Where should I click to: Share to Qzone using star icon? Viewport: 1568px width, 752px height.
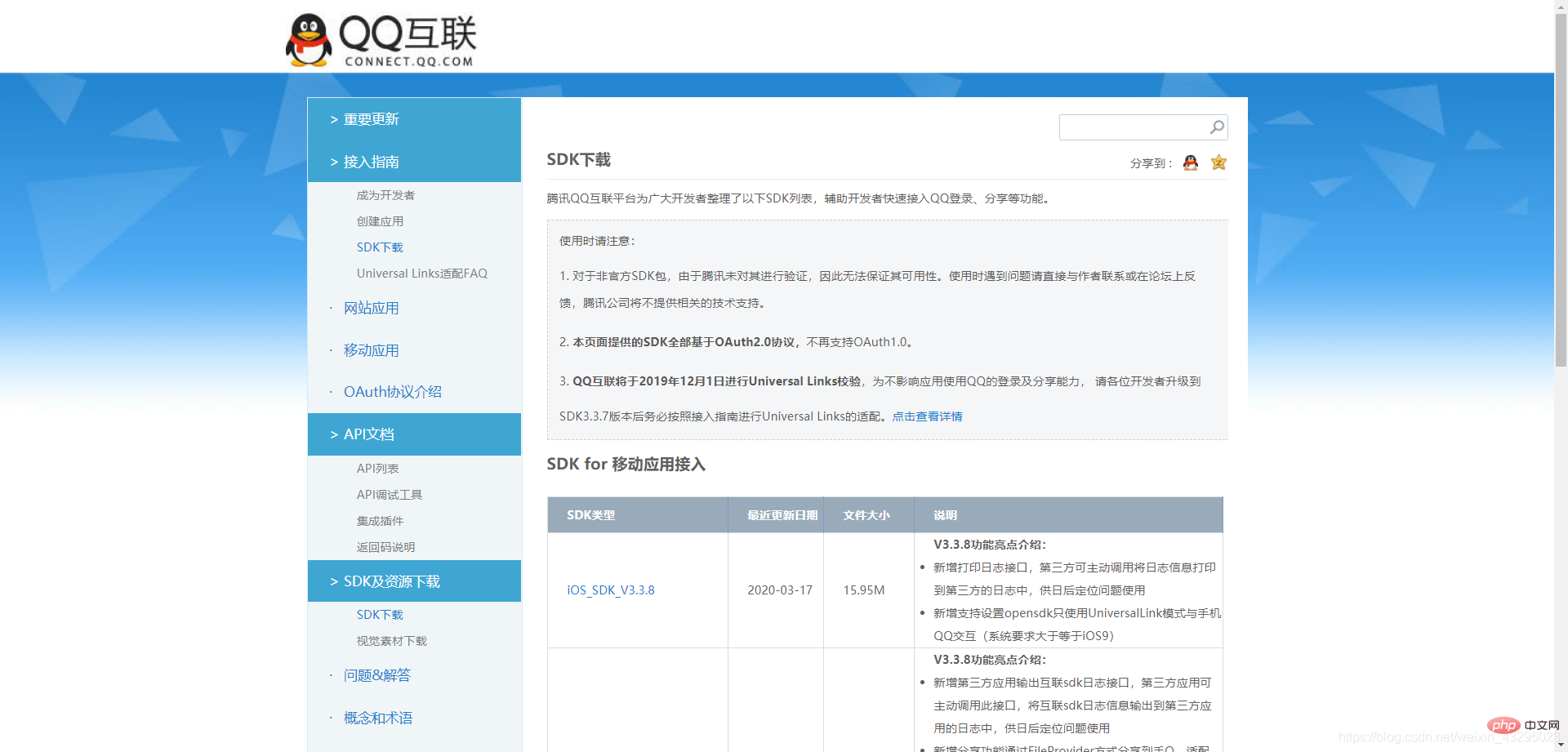coord(1218,162)
